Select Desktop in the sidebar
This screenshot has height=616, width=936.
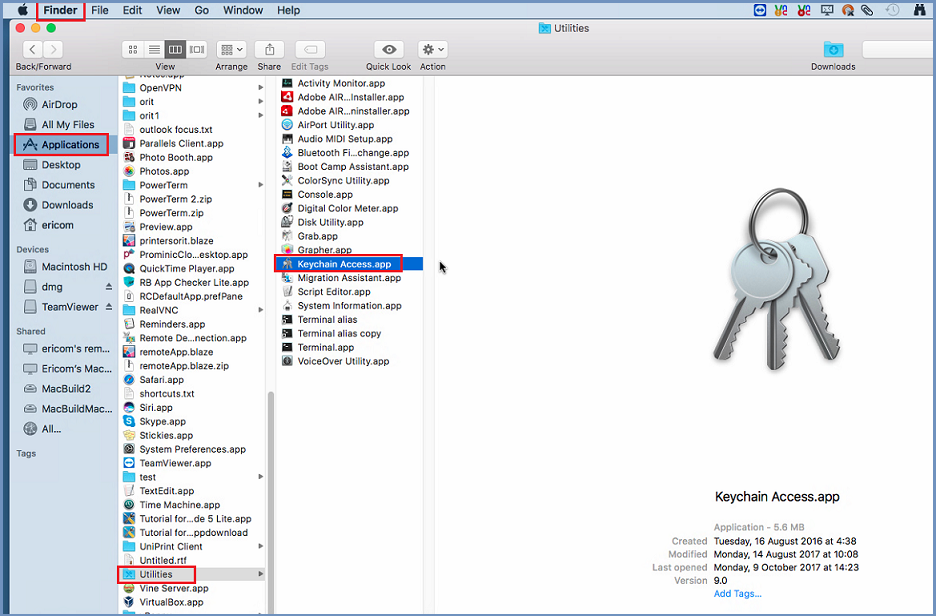click(60, 165)
